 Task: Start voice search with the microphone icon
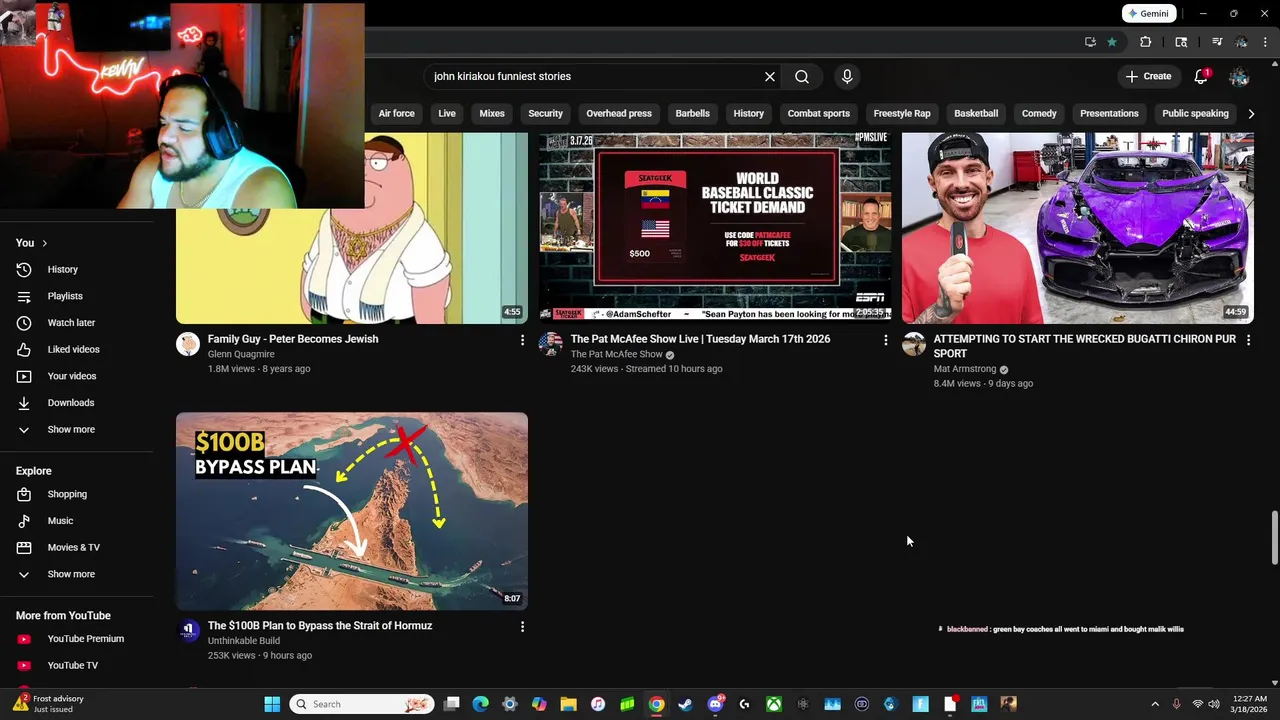(847, 76)
